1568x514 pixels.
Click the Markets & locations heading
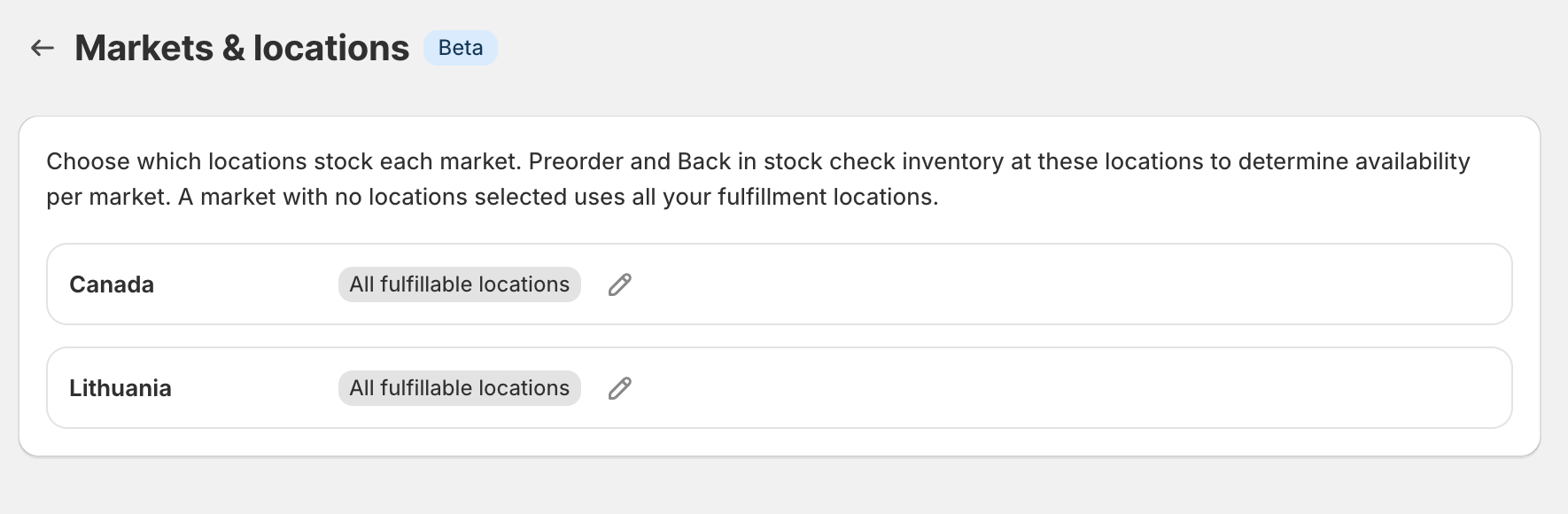click(x=242, y=48)
